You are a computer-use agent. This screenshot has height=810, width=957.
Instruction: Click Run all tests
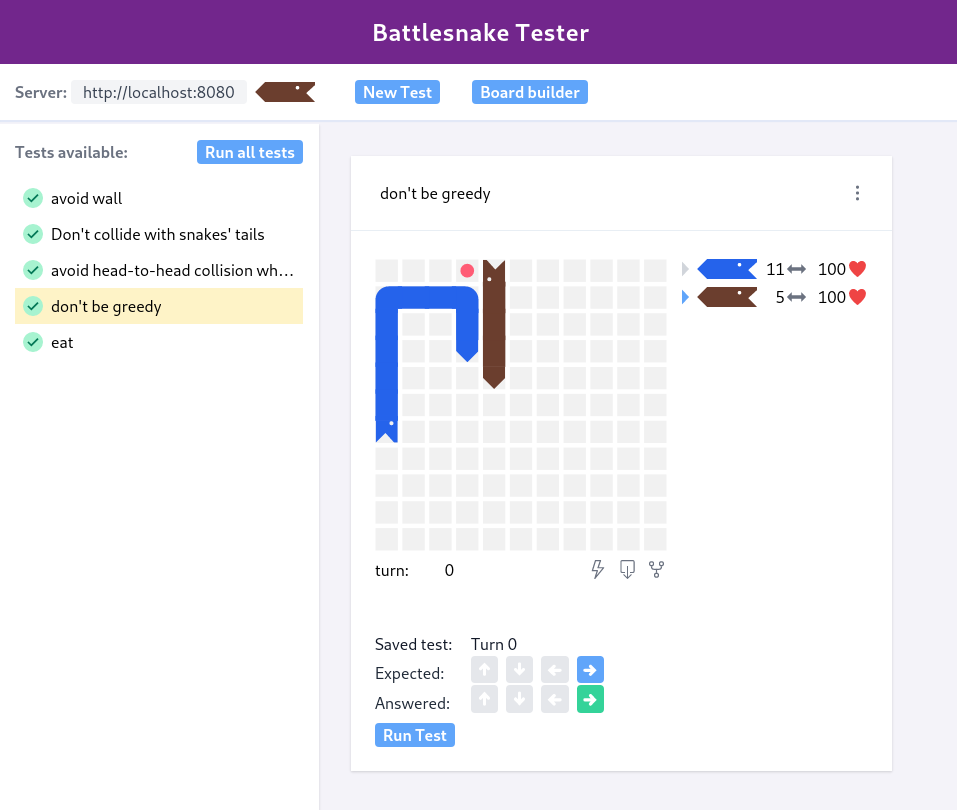point(250,152)
